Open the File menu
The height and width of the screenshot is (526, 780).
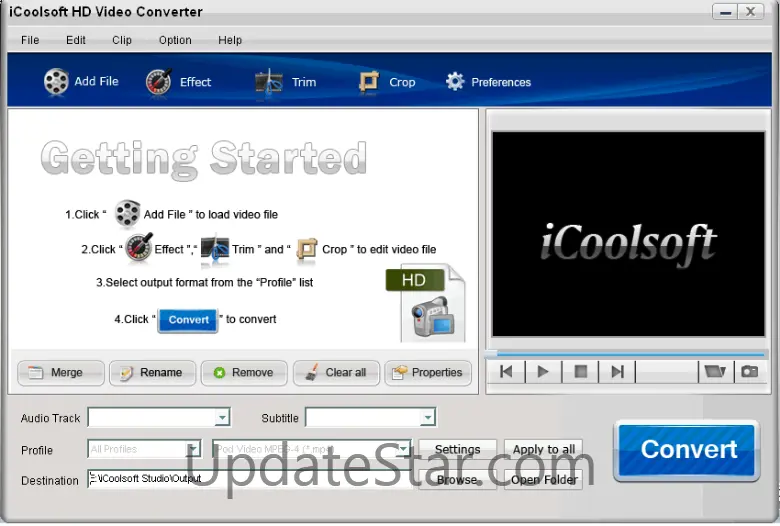pyautogui.click(x=30, y=40)
